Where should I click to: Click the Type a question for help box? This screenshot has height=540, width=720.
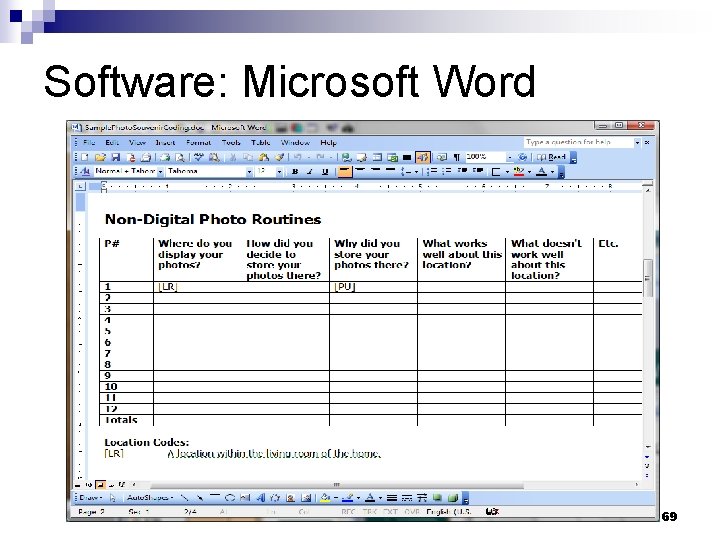point(578,142)
